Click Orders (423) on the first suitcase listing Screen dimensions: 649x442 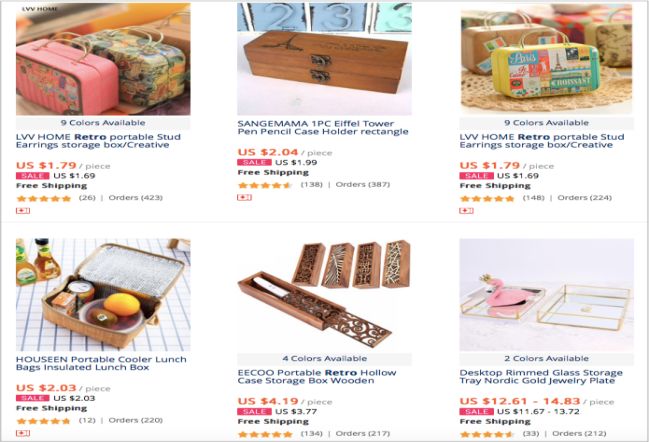click(135, 198)
